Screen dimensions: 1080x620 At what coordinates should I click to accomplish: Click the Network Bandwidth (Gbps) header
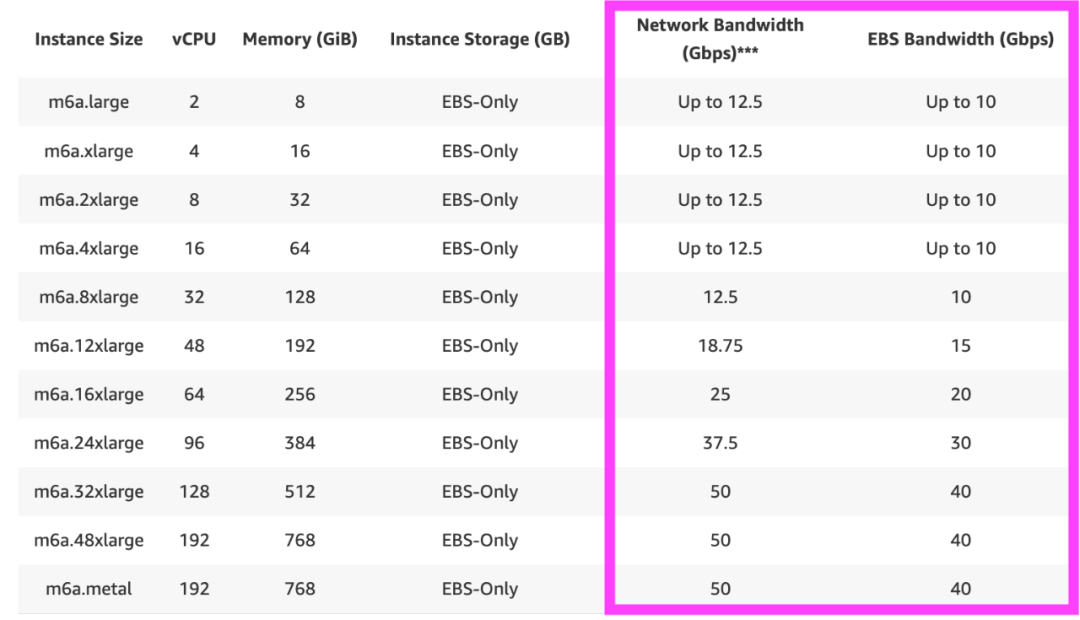(x=720, y=39)
